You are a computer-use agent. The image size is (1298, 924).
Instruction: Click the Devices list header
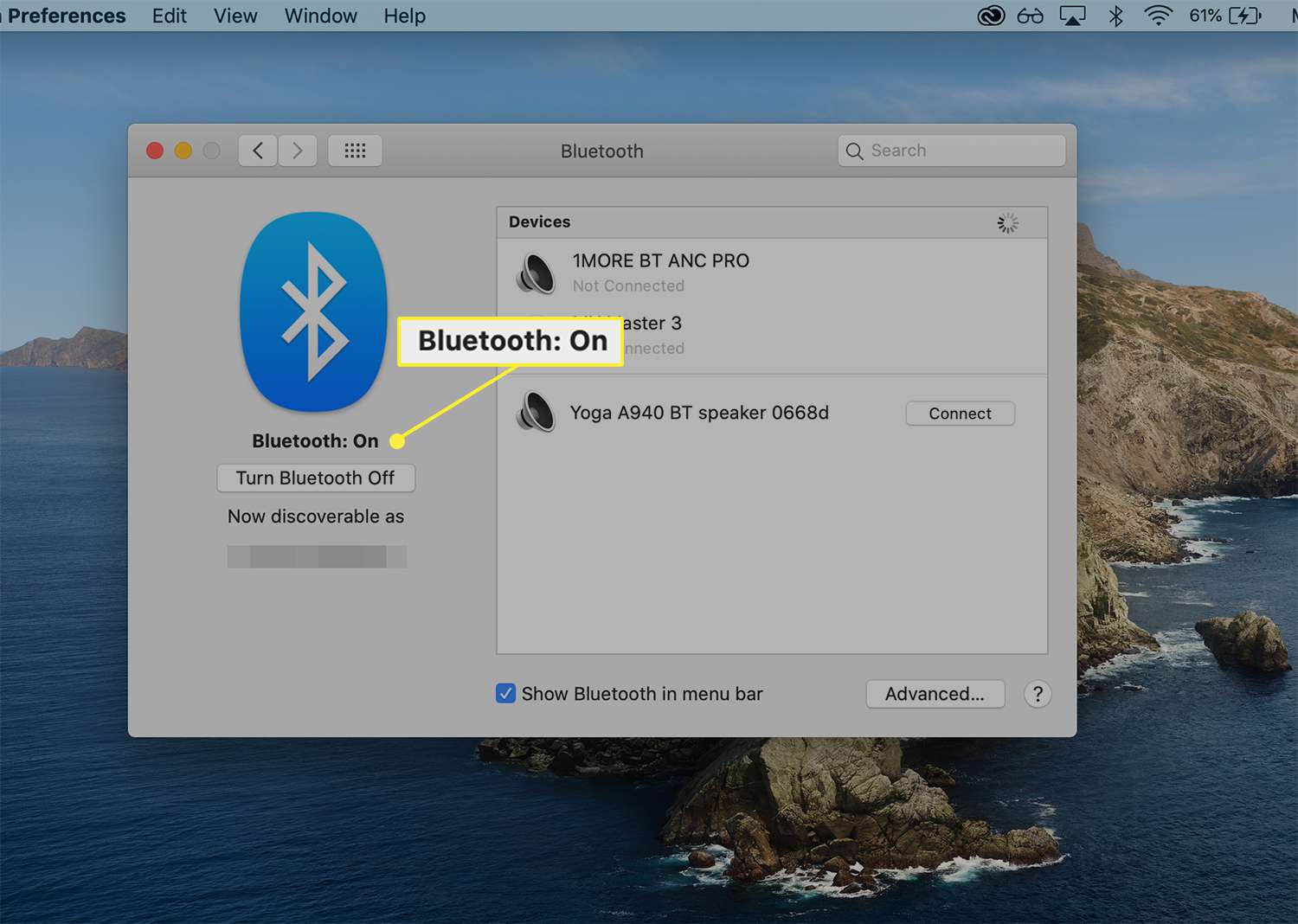click(772, 222)
